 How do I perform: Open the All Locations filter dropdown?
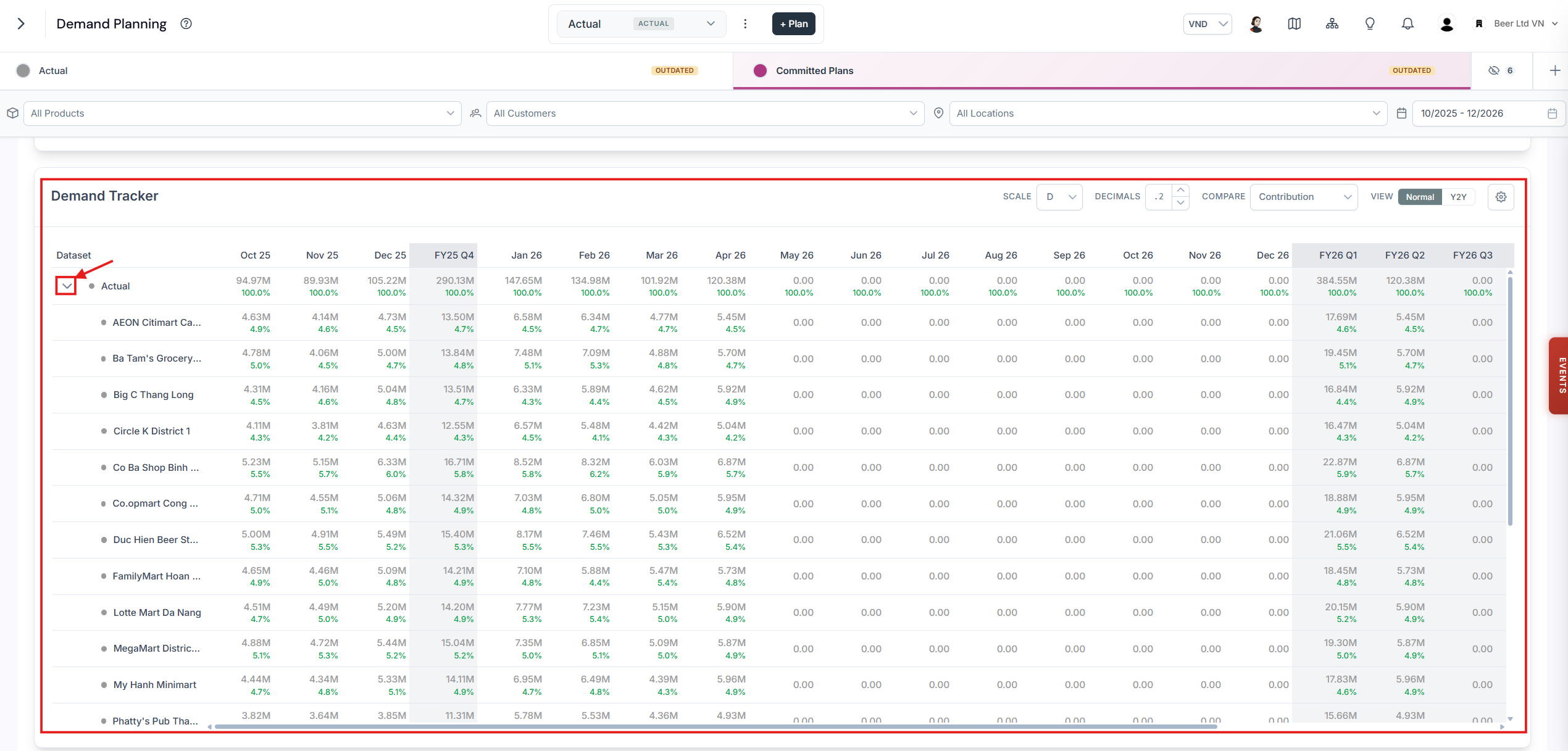1169,113
